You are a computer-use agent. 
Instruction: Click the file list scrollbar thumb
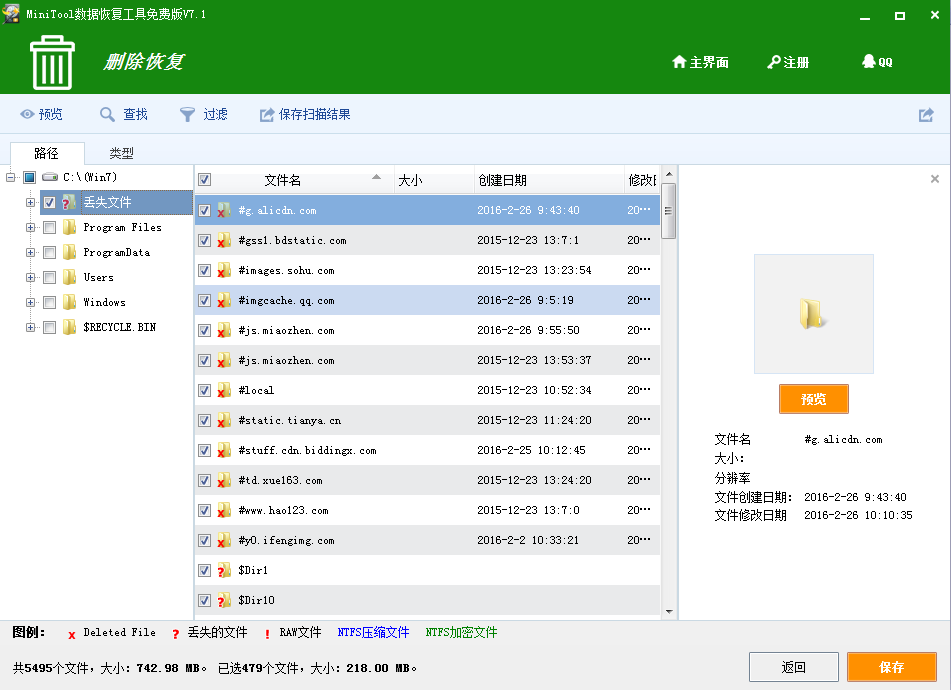[668, 211]
